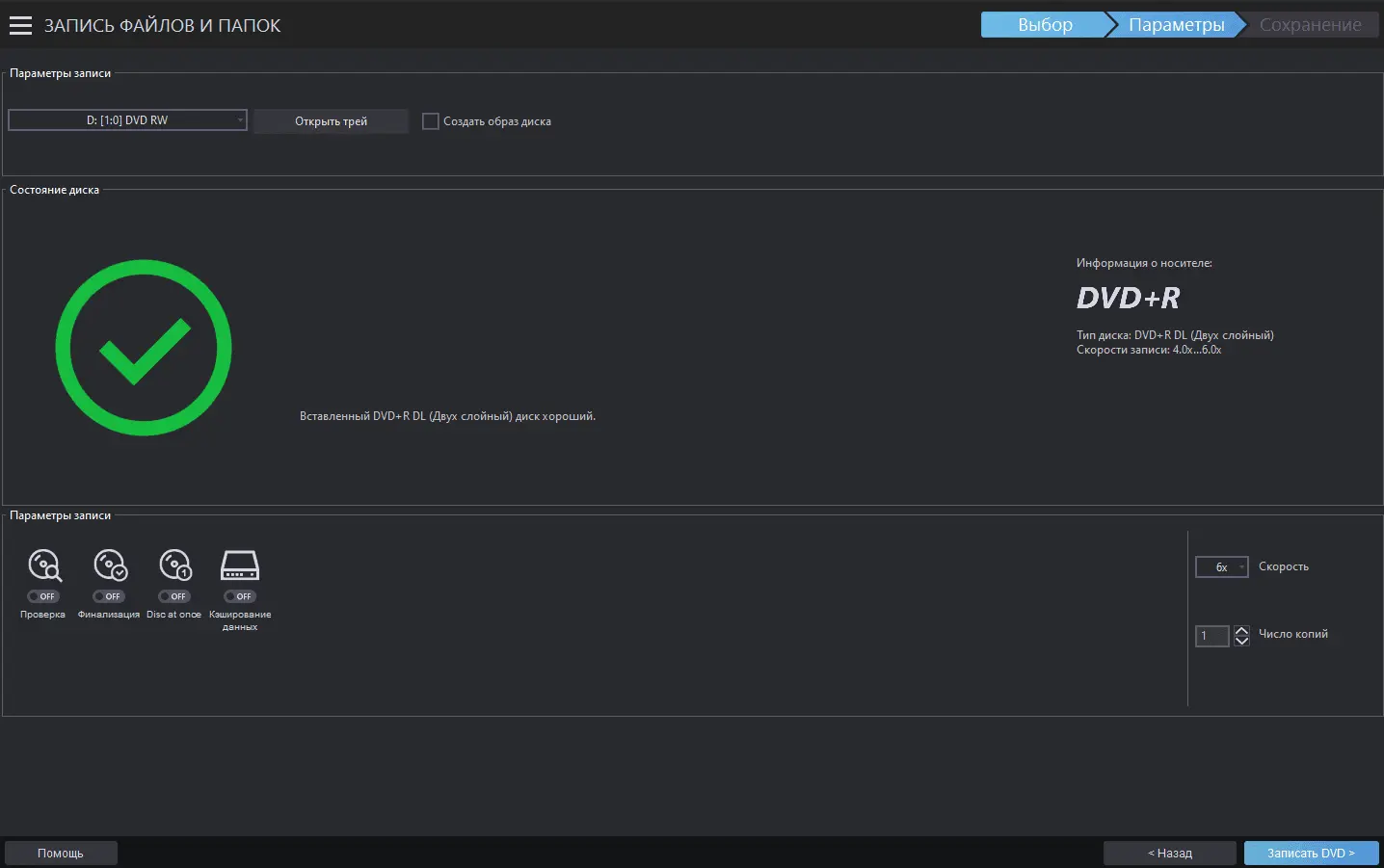1384x868 pixels.
Task: Turn on the Disc at once switch
Action: (x=174, y=596)
